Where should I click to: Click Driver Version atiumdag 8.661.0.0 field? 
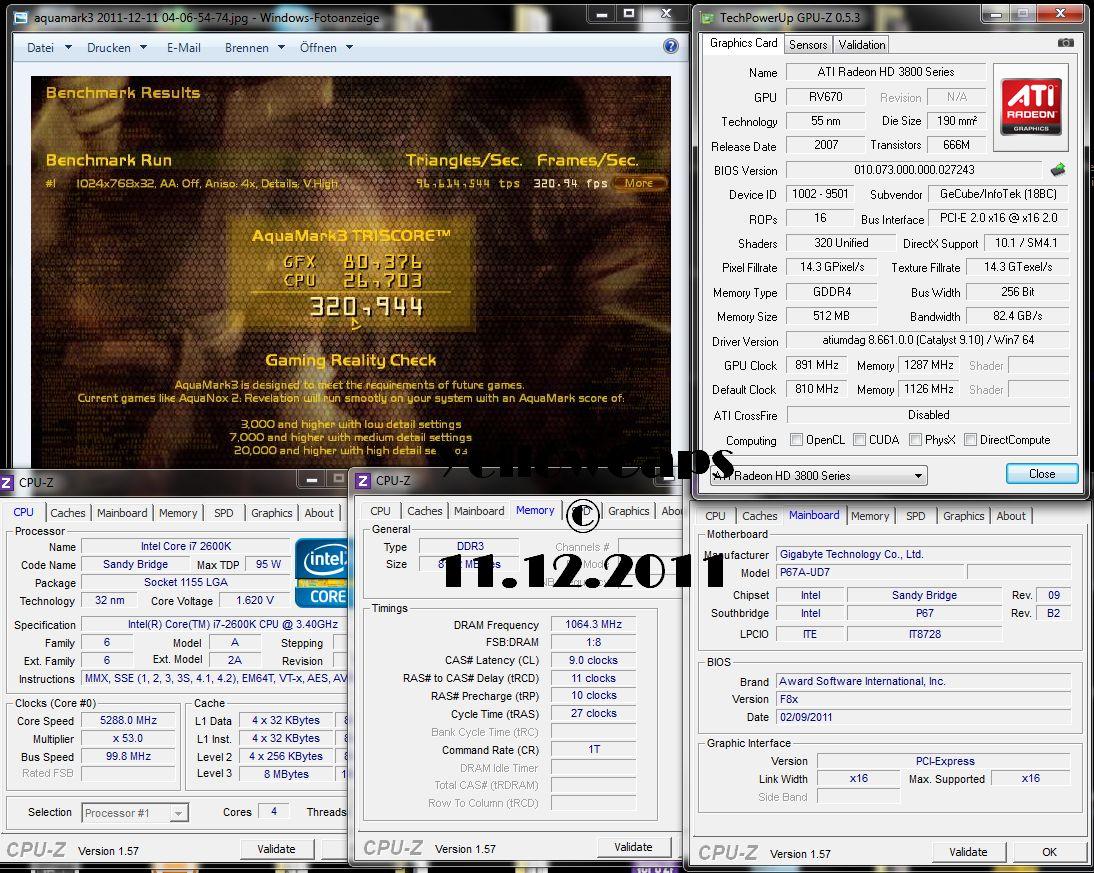point(928,340)
